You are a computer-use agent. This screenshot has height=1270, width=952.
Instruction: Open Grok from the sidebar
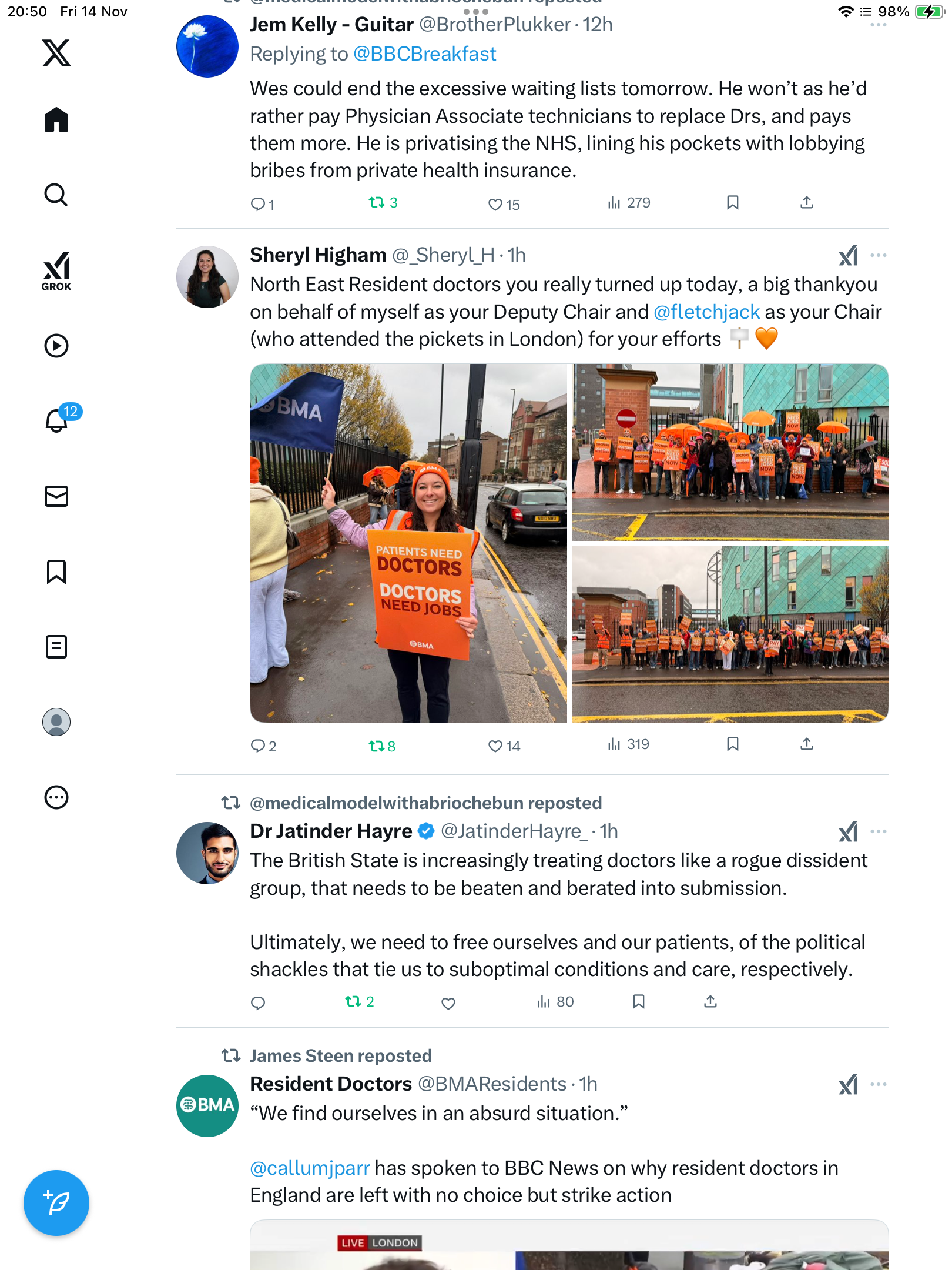coord(56,272)
